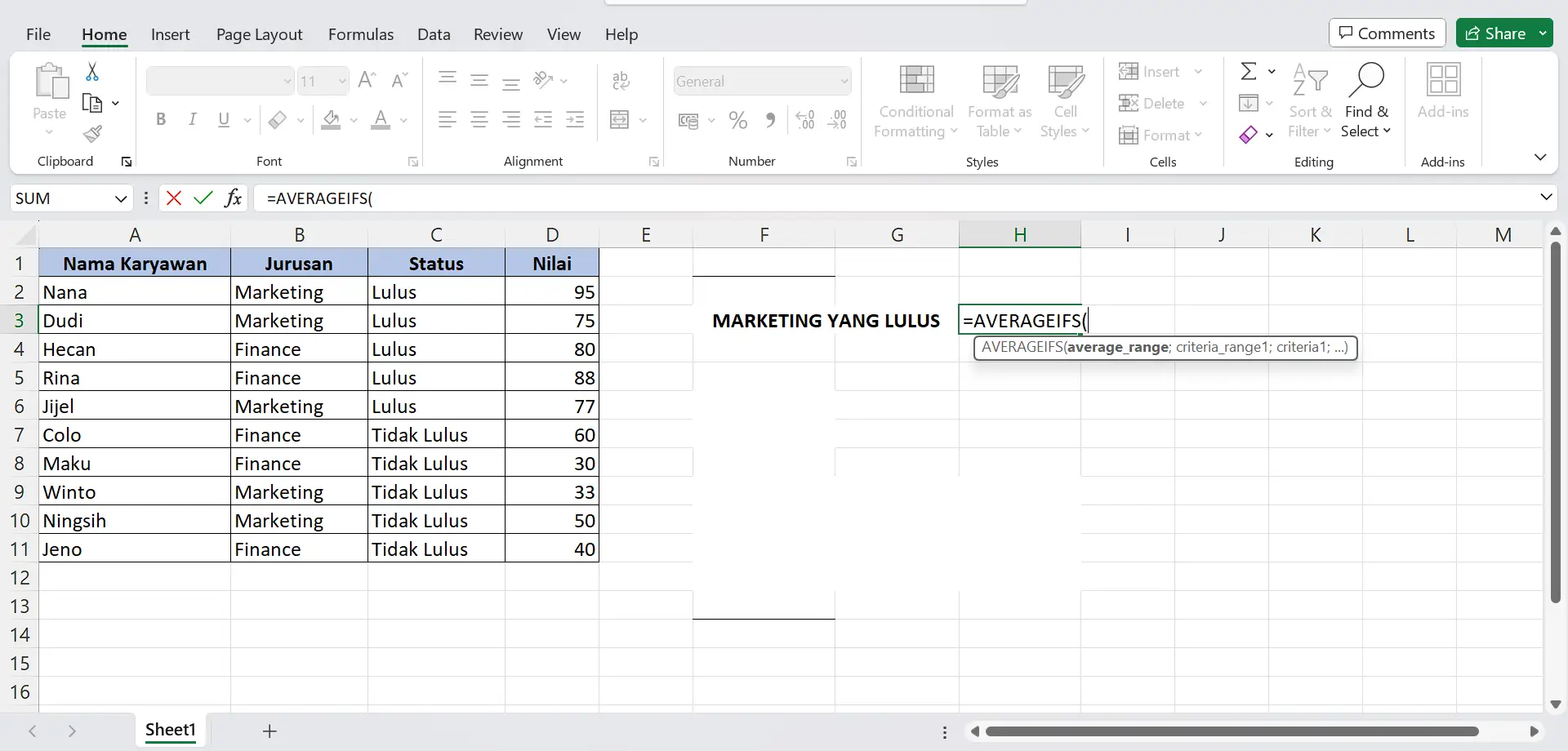Screen dimensions: 1568x751
Task: Toggle Align Right
Action: (511, 120)
